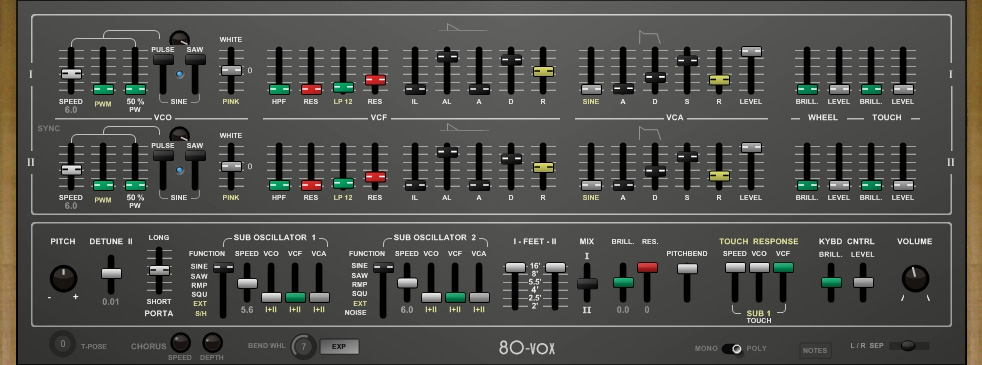Click the BEND WHL range knob

[304, 346]
